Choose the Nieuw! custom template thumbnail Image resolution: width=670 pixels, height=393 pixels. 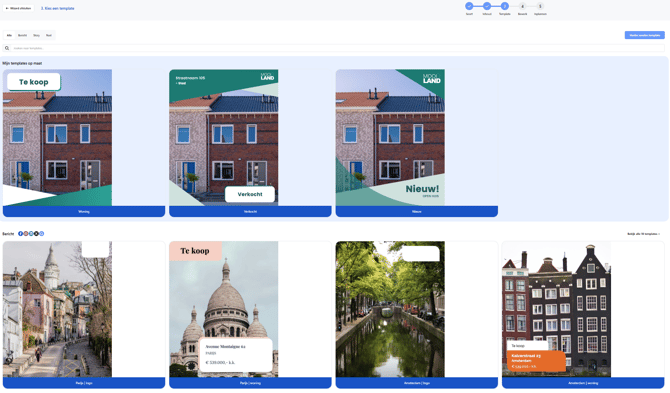390,138
